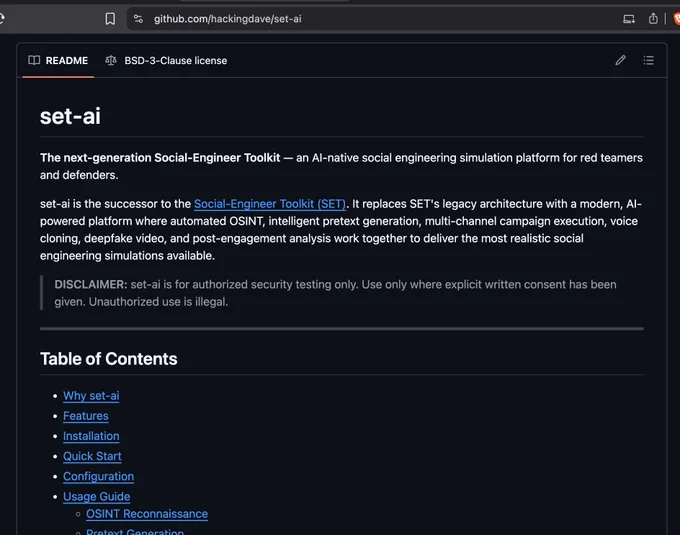This screenshot has width=680, height=535.
Task: Click bold text 'The next-generation Social-Engineer Toolkit'
Action: 160,158
